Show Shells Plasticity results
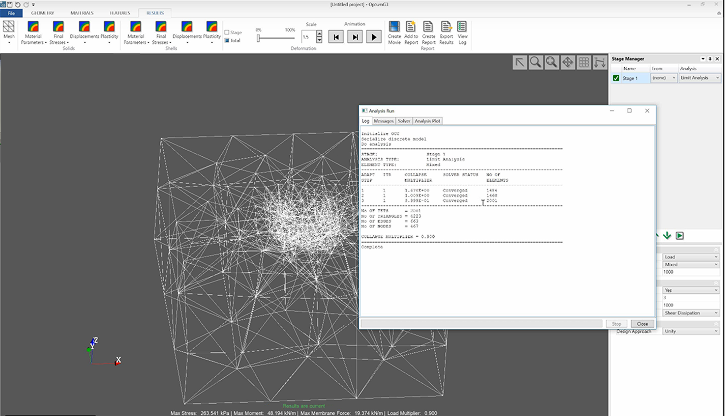725x416 pixels. click(x=212, y=32)
